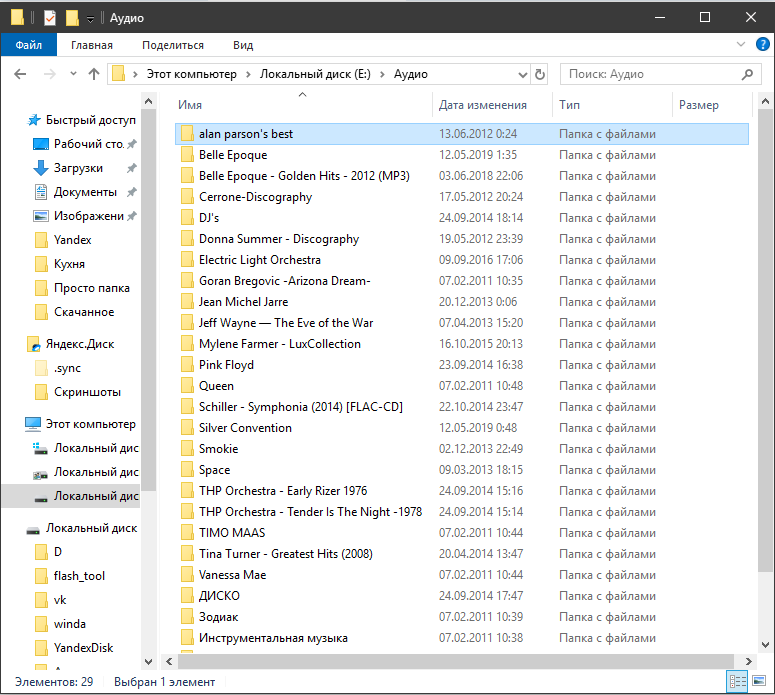Expand address bar history dropdown

pos(522,75)
